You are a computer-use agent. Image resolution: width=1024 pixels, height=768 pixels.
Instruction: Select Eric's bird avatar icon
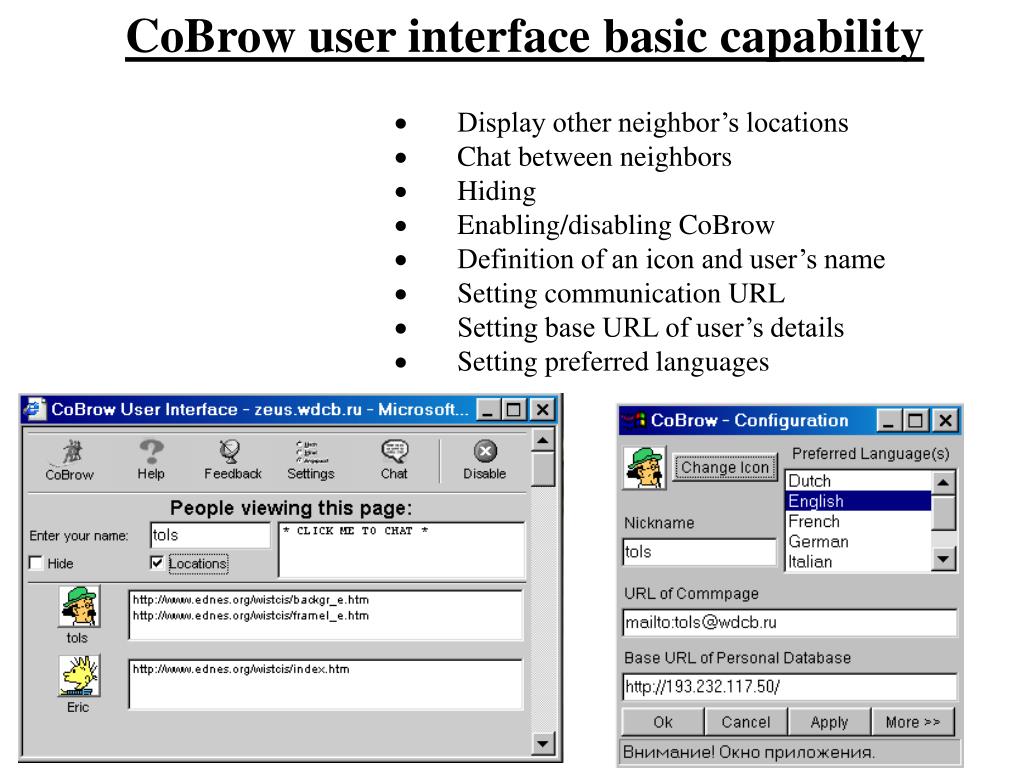[x=80, y=676]
